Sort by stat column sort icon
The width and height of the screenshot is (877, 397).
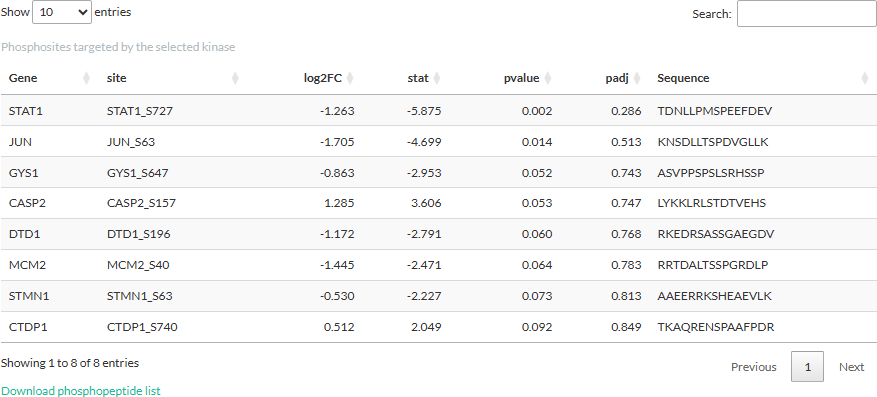[437, 78]
